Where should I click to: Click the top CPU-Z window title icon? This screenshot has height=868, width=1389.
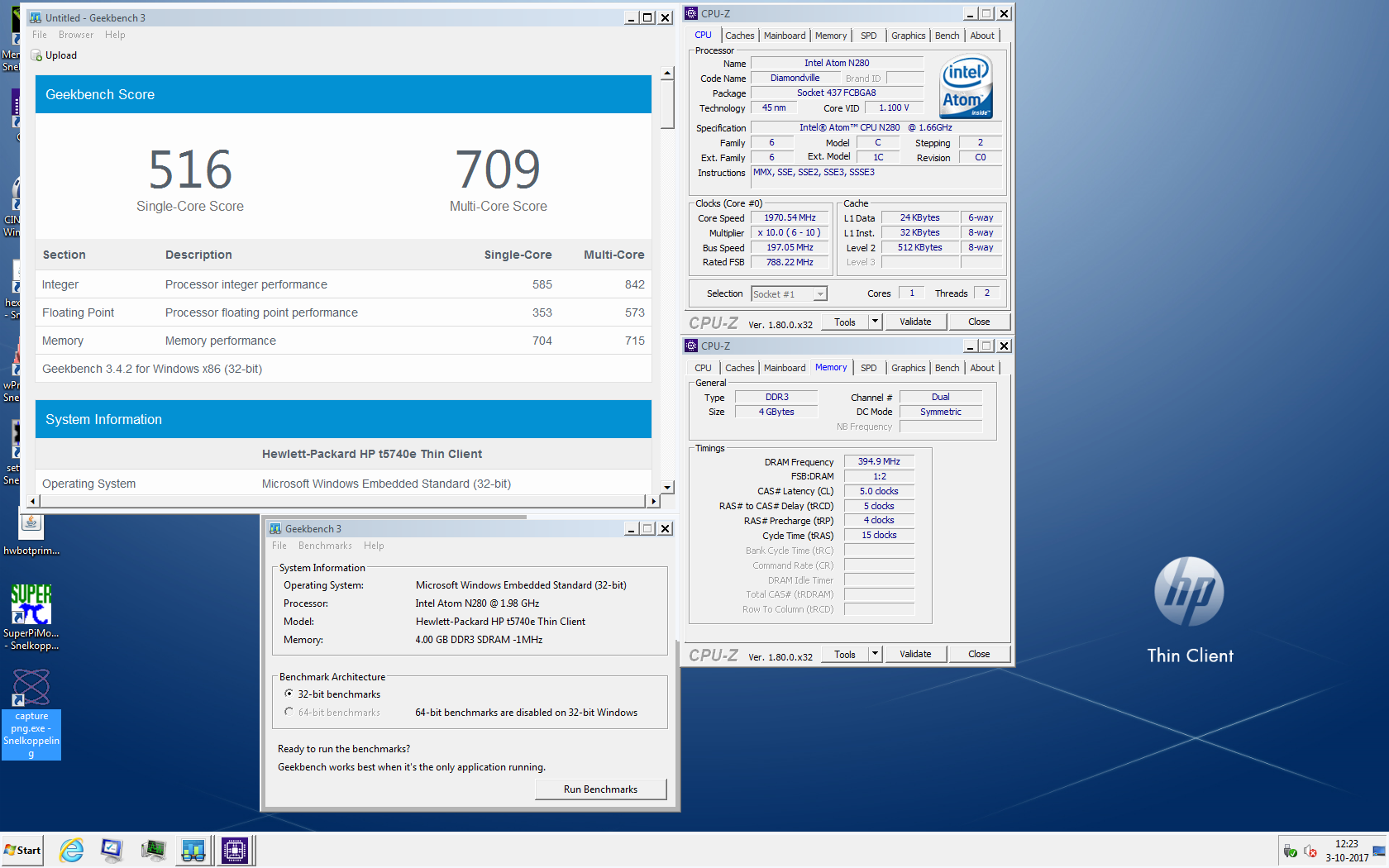692,13
